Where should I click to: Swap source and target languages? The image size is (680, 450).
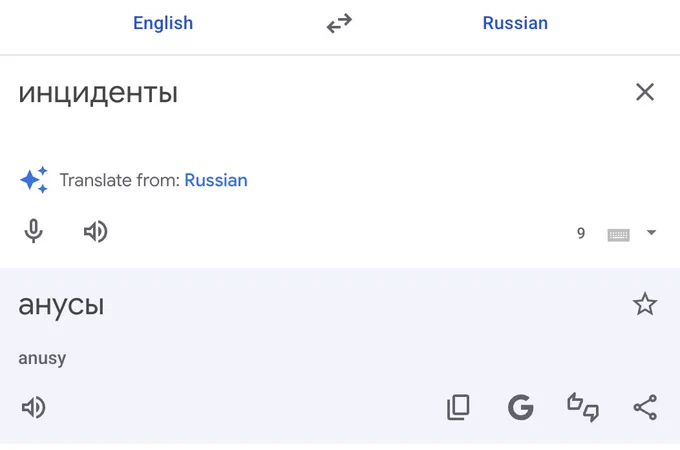pos(339,23)
